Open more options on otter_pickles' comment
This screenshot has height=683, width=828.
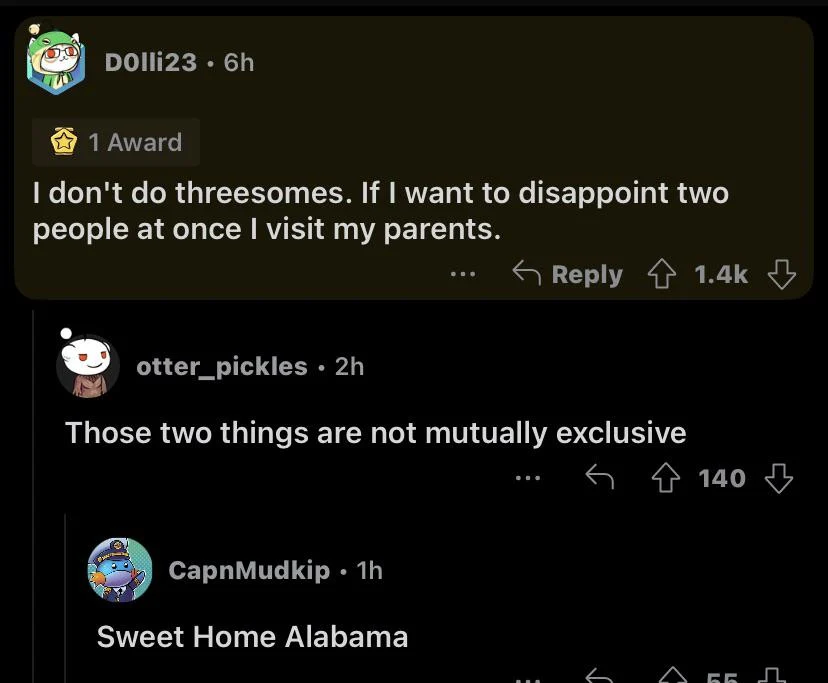pos(527,478)
